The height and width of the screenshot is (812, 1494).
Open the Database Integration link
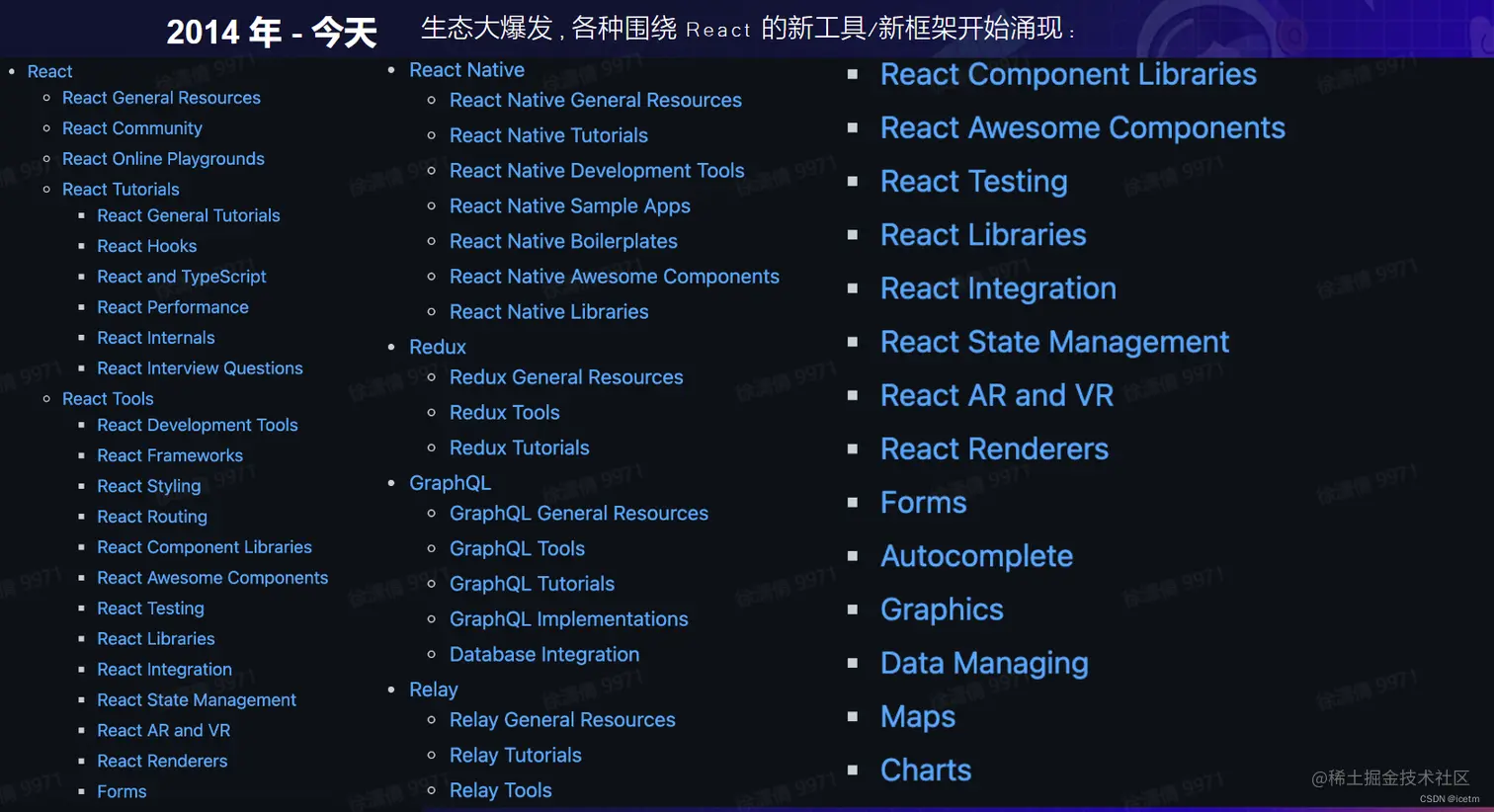tap(544, 654)
